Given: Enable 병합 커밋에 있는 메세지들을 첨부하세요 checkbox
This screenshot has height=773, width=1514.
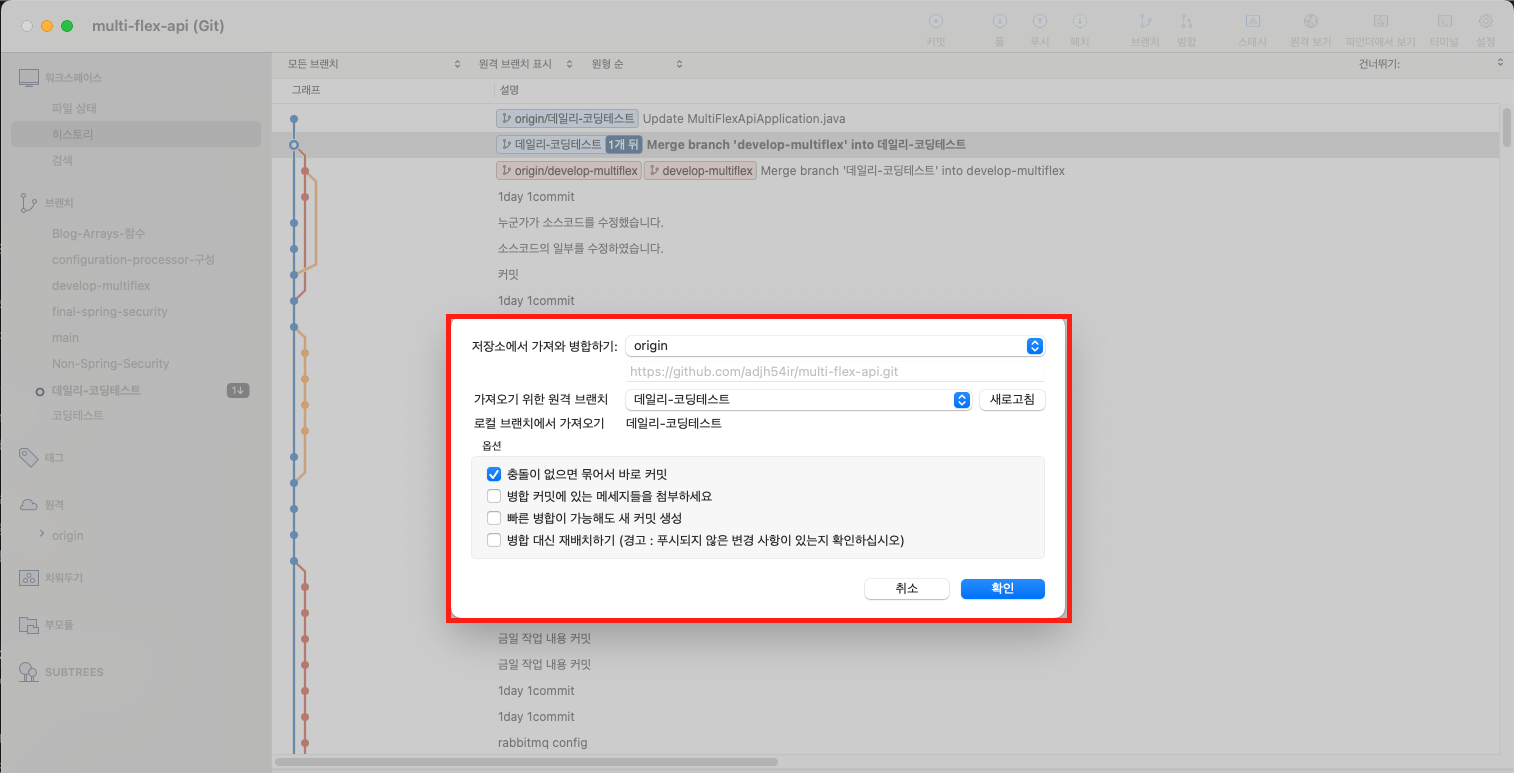Looking at the screenshot, I should click(493, 496).
